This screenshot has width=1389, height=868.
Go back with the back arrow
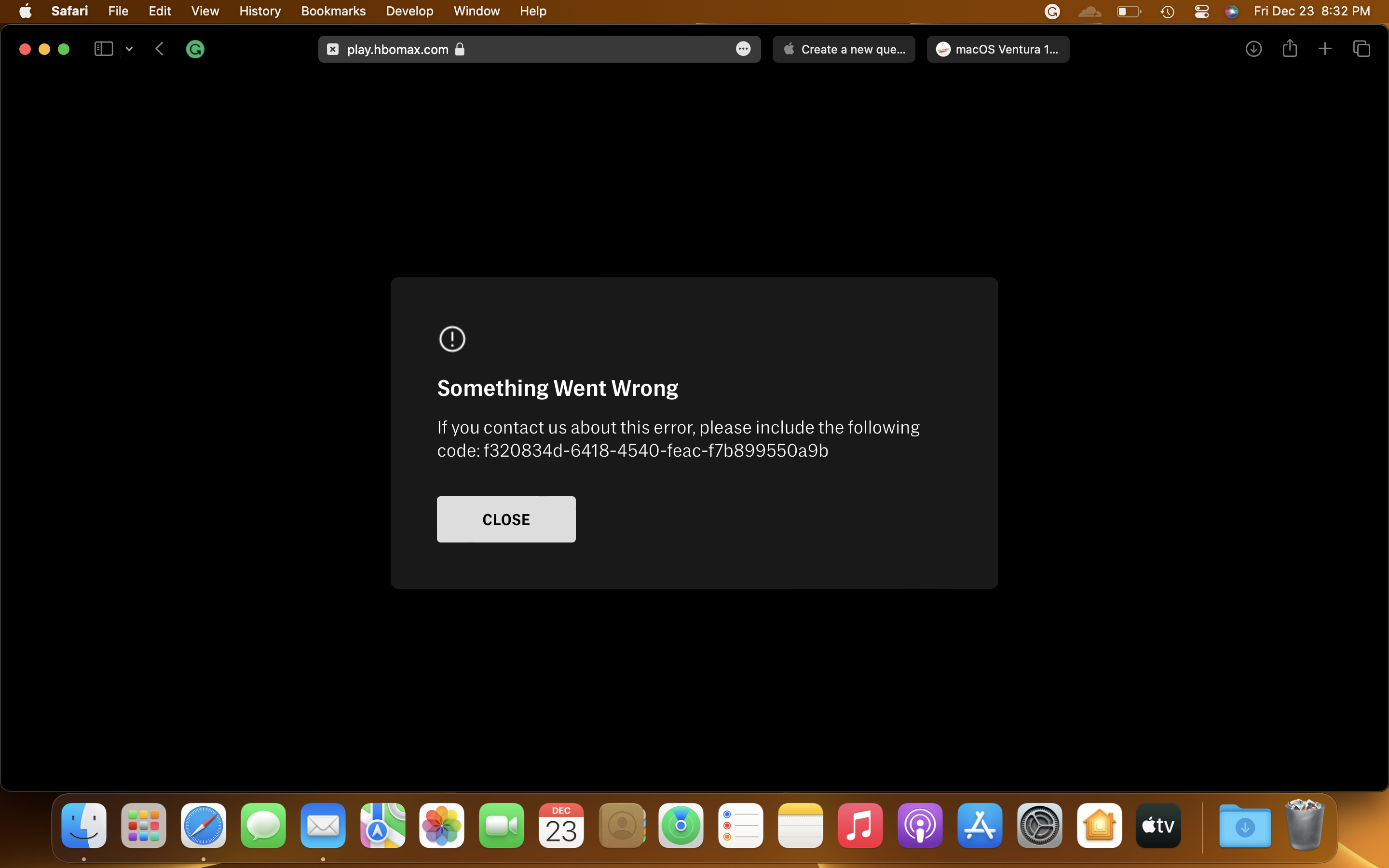160,49
